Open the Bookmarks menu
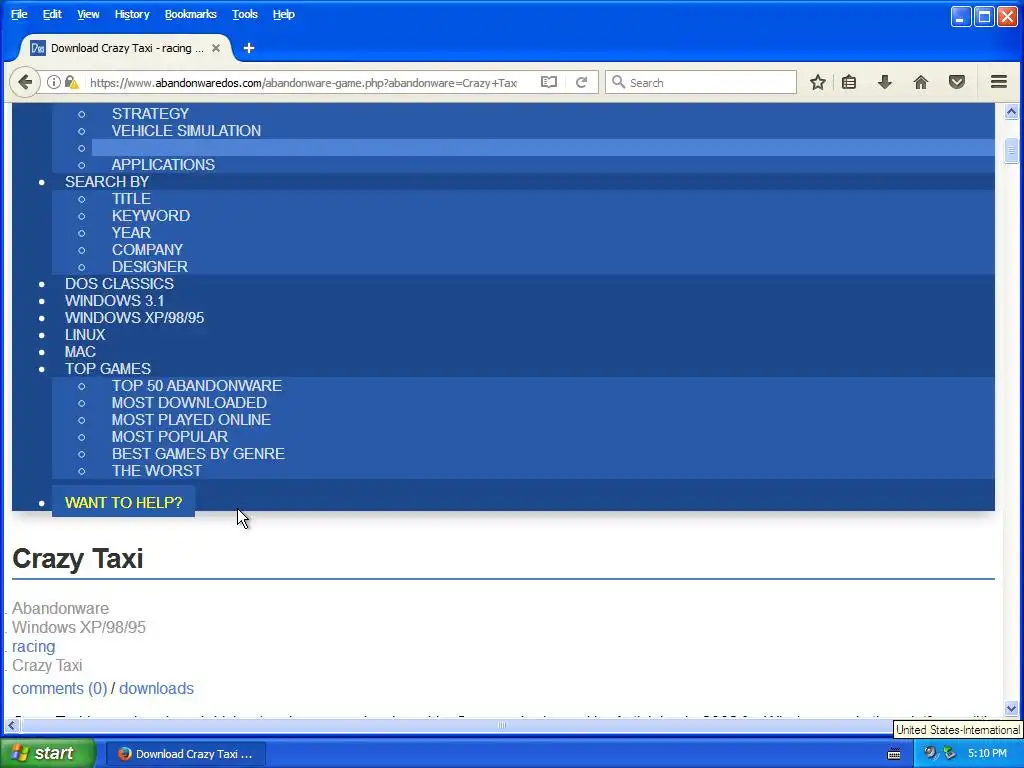Image resolution: width=1024 pixels, height=768 pixels. [190, 14]
